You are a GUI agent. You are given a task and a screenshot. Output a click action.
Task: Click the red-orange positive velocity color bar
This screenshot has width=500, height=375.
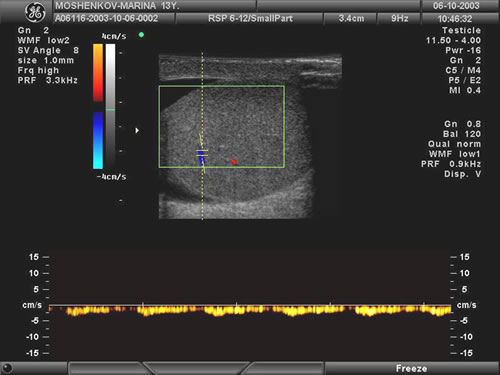pyautogui.click(x=98, y=72)
